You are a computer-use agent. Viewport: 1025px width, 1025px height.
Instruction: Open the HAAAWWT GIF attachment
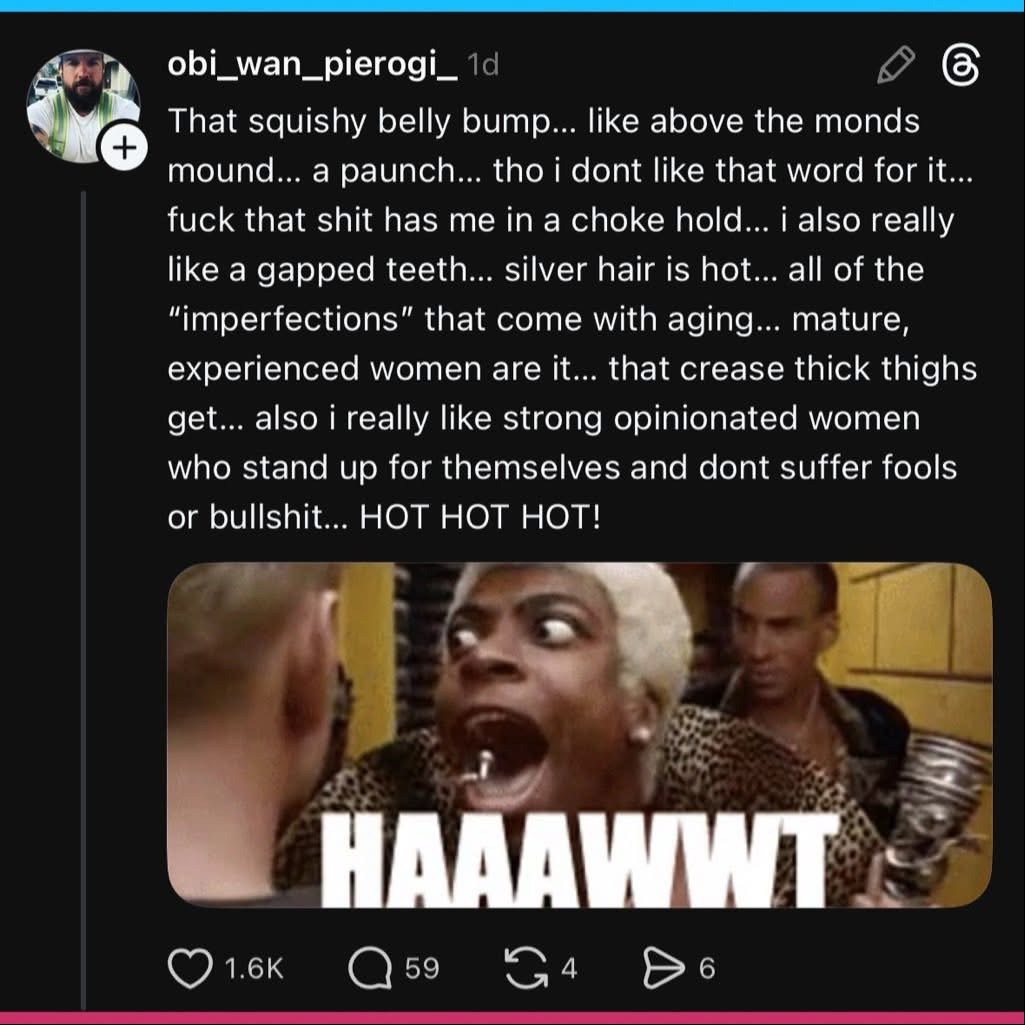[x=580, y=735]
